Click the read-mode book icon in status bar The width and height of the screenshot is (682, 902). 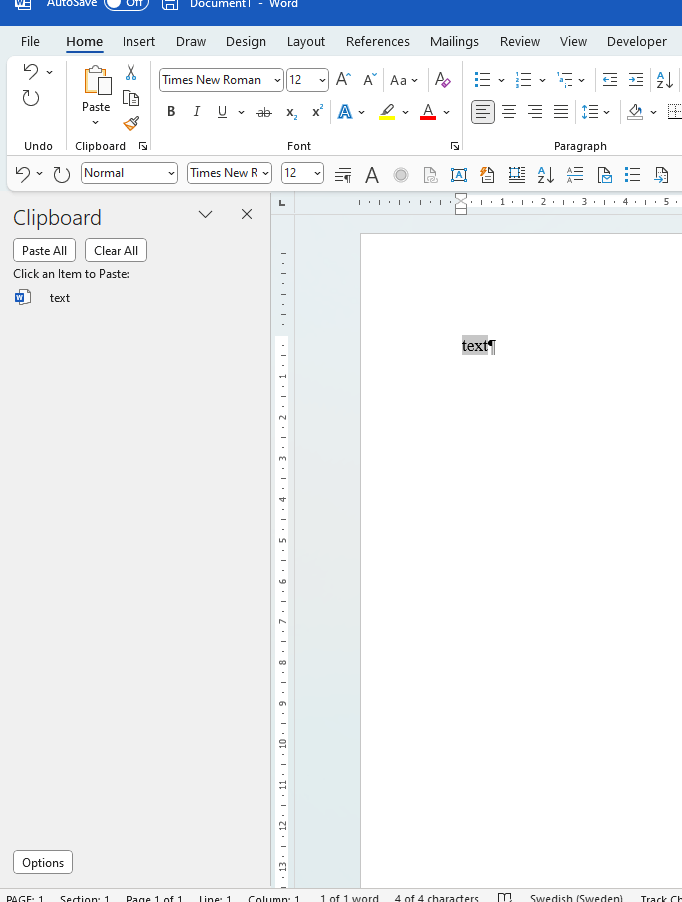coord(504,897)
